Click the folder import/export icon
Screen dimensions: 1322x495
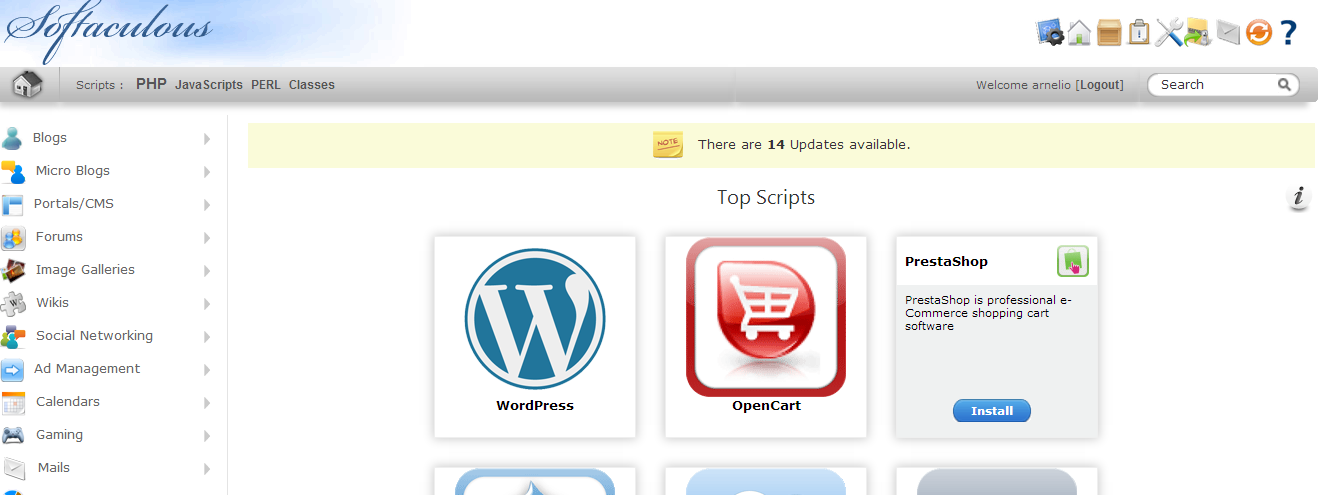1198,32
